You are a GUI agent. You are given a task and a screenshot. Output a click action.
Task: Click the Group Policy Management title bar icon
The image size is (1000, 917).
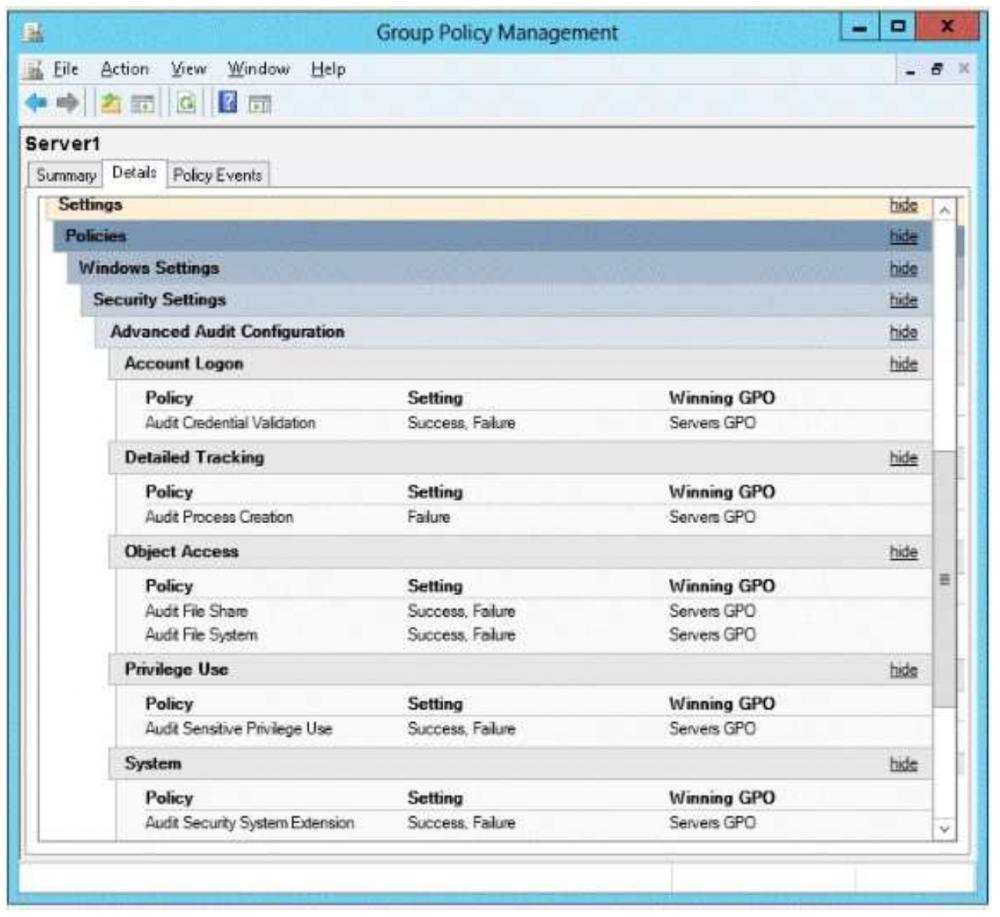(x=33, y=32)
